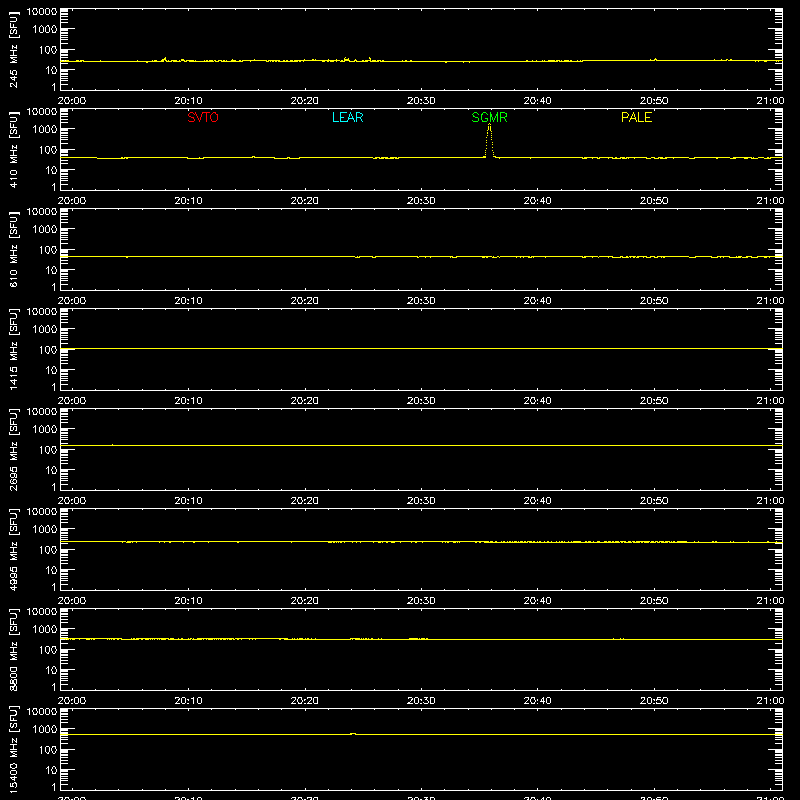Click the 10000 tick on 8800 MHz axis
The image size is (800, 800).
[x=42, y=612]
